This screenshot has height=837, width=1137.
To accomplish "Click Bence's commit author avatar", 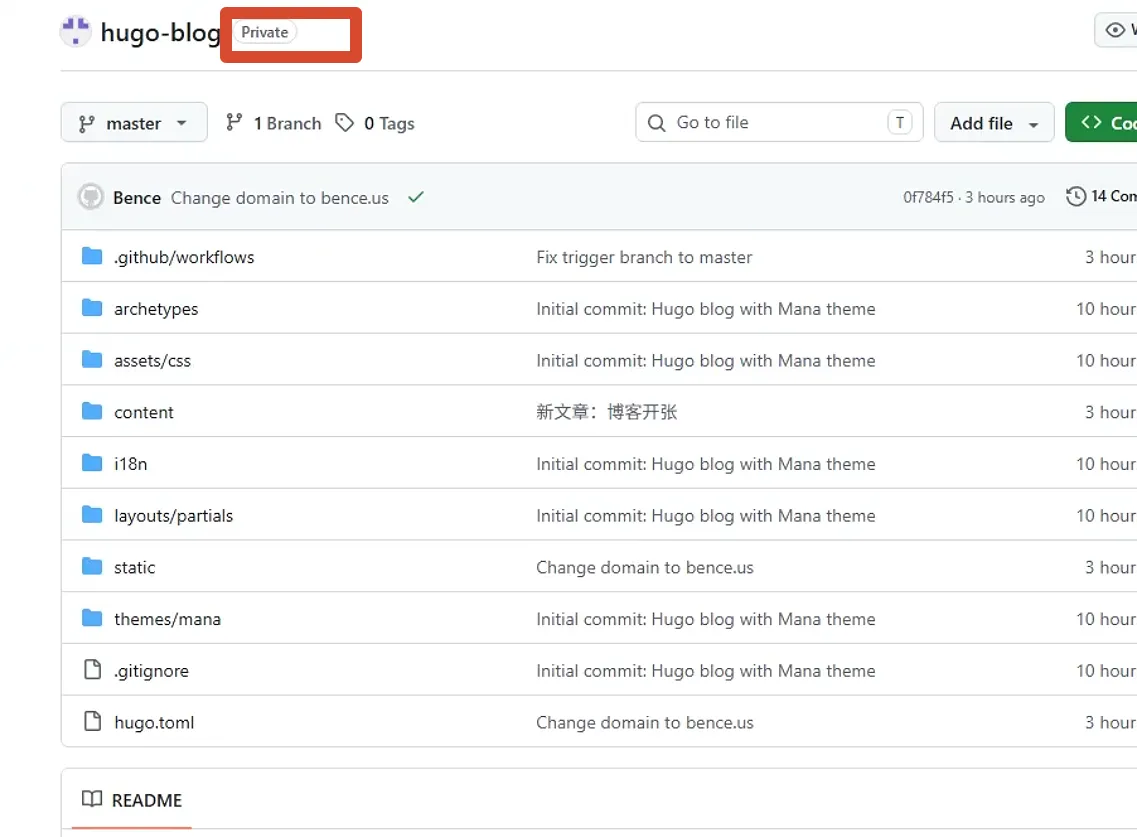I will [x=91, y=197].
